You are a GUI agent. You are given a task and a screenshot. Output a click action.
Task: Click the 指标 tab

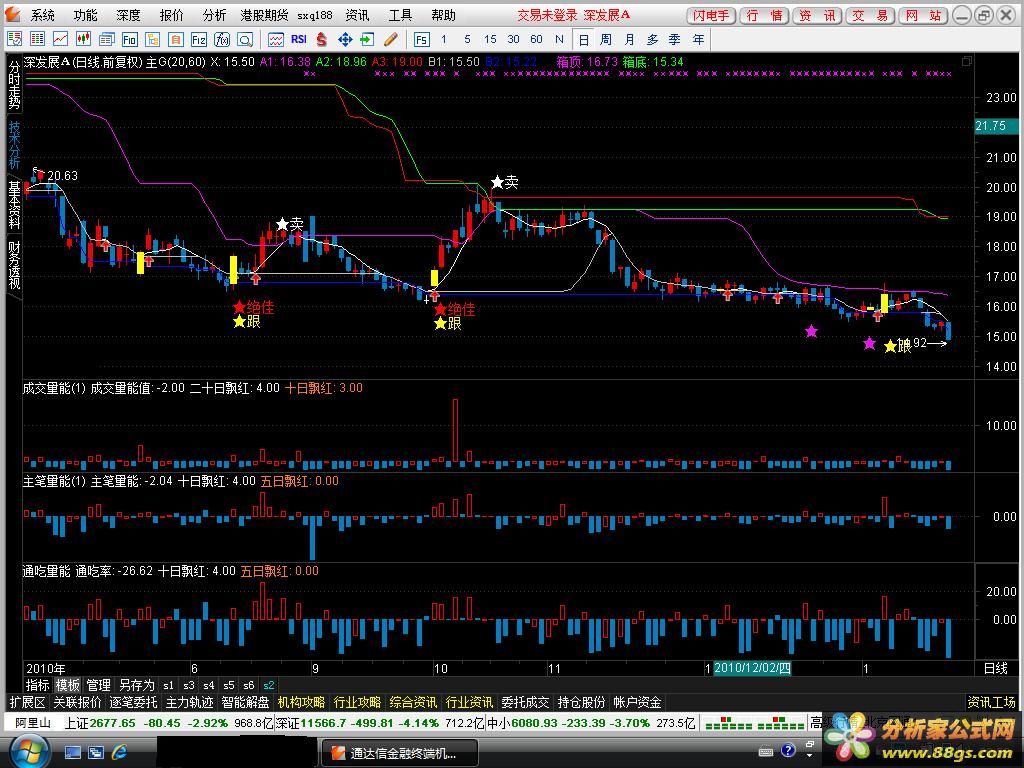37,685
